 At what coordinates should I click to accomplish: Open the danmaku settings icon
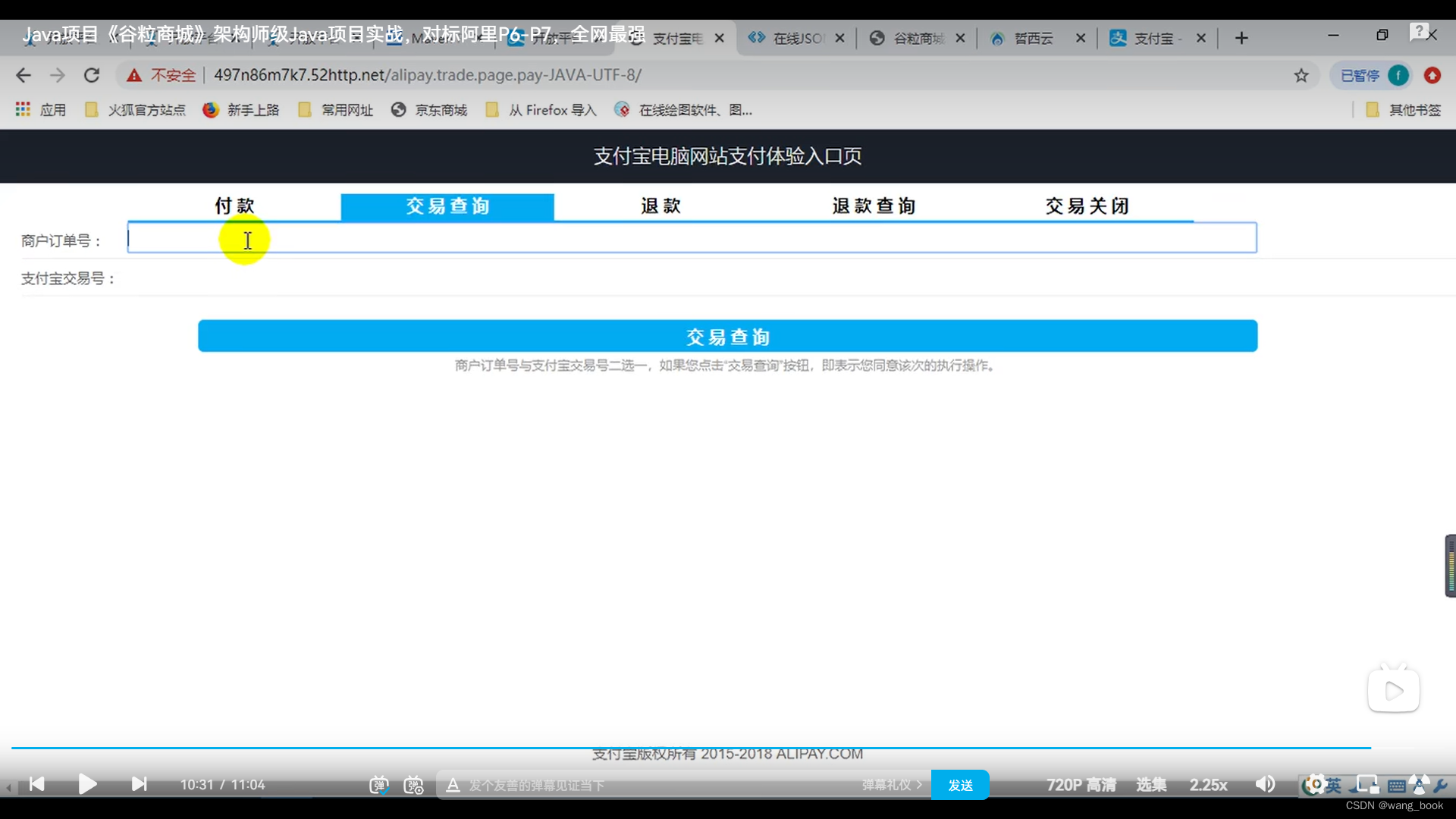click(x=413, y=785)
